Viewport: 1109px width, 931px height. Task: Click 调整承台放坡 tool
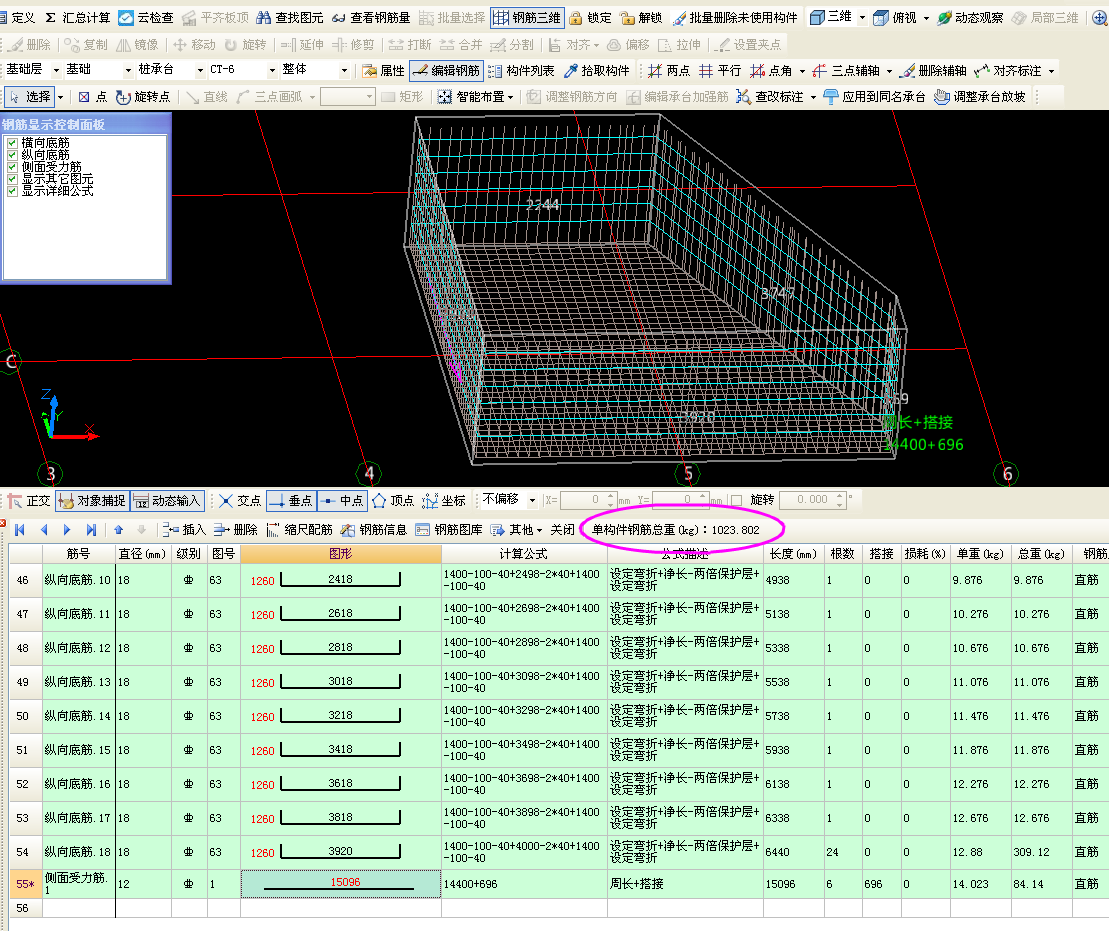coord(980,97)
